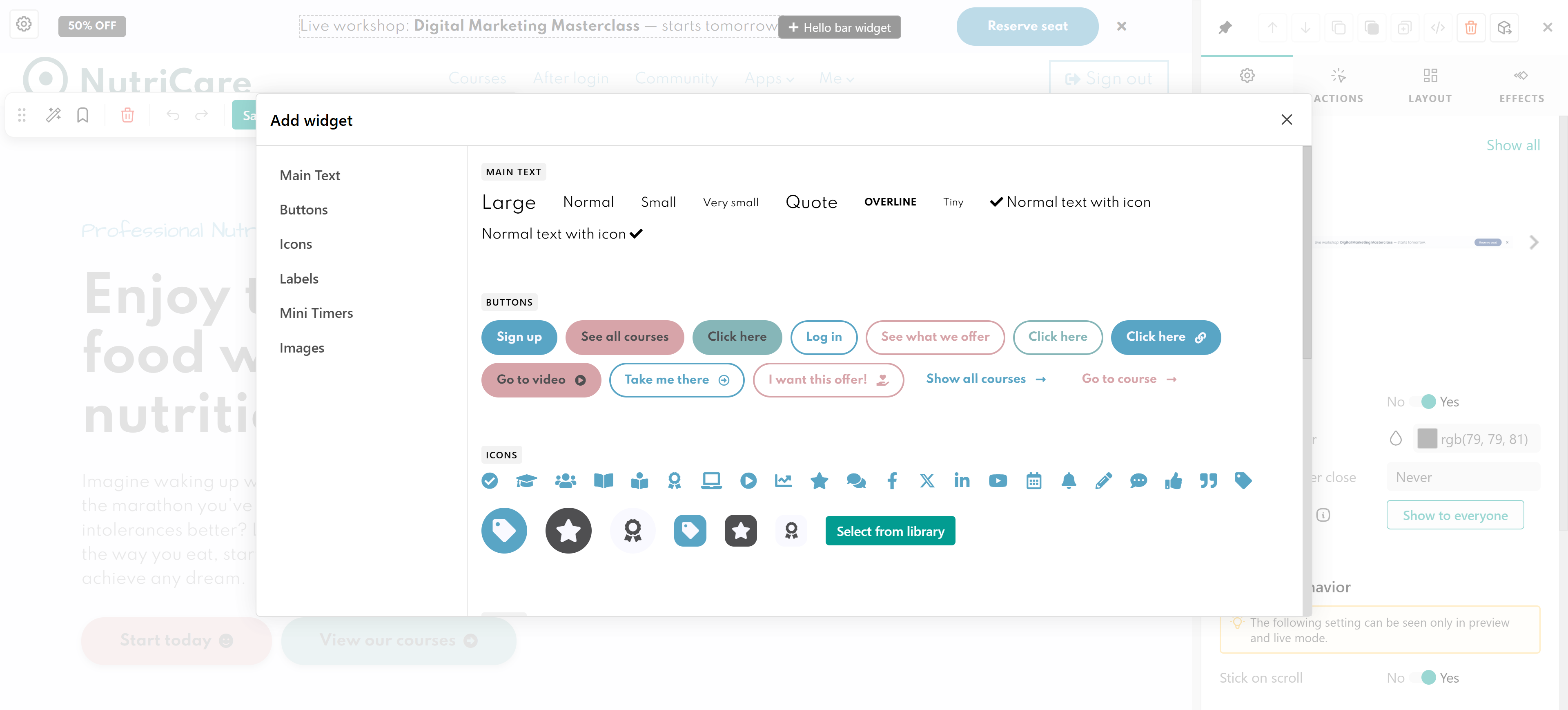
Task: Select the Facebook icon
Action: [x=892, y=480]
